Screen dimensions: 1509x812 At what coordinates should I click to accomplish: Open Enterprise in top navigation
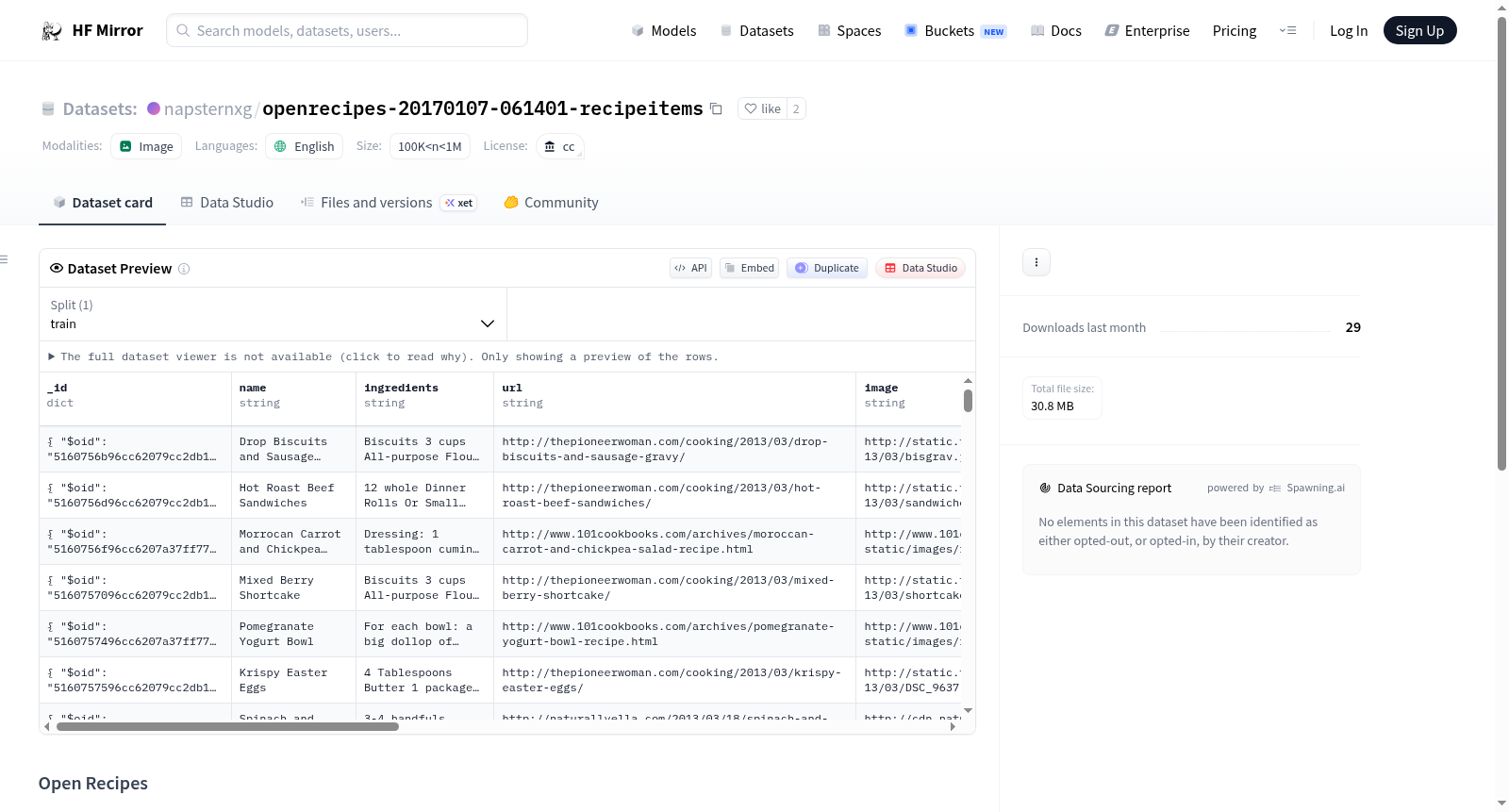[1147, 30]
